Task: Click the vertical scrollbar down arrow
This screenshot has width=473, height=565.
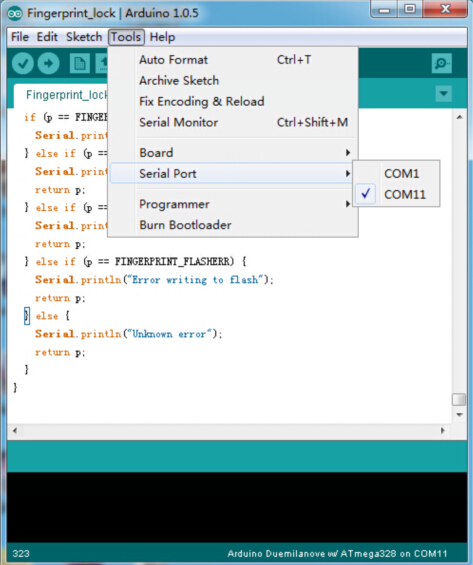Action: pyautogui.click(x=459, y=415)
